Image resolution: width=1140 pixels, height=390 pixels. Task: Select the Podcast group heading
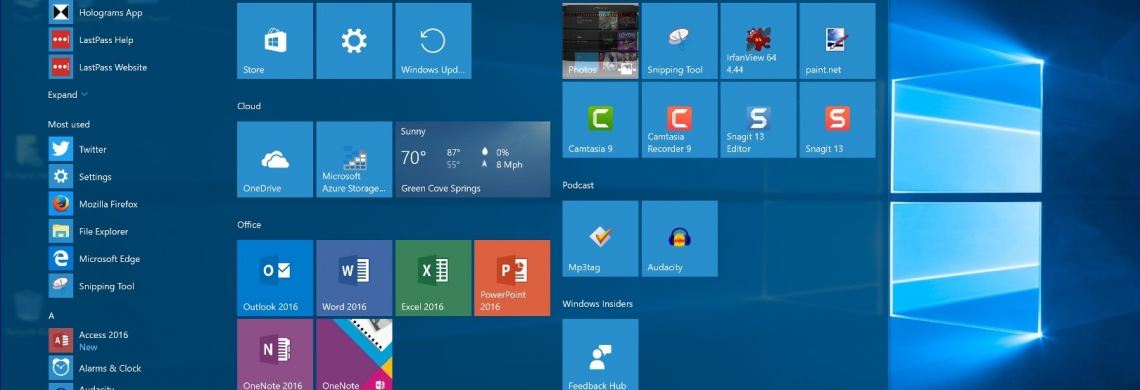coord(578,186)
